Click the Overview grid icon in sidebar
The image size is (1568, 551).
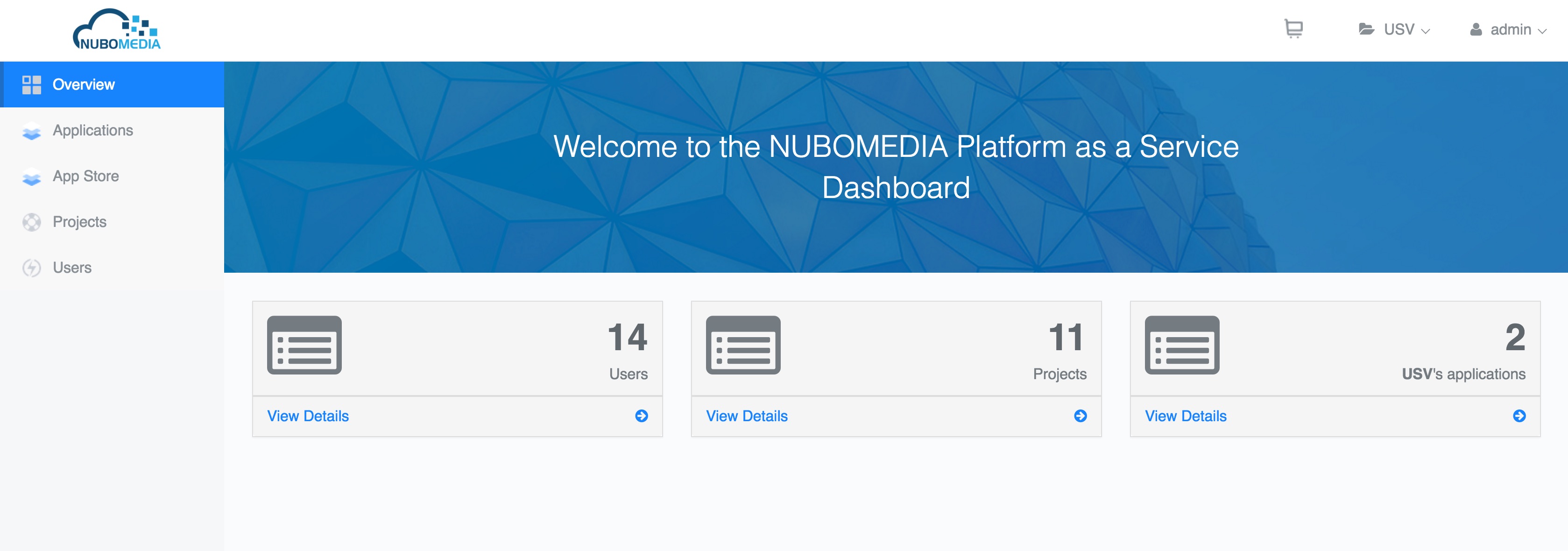32,85
